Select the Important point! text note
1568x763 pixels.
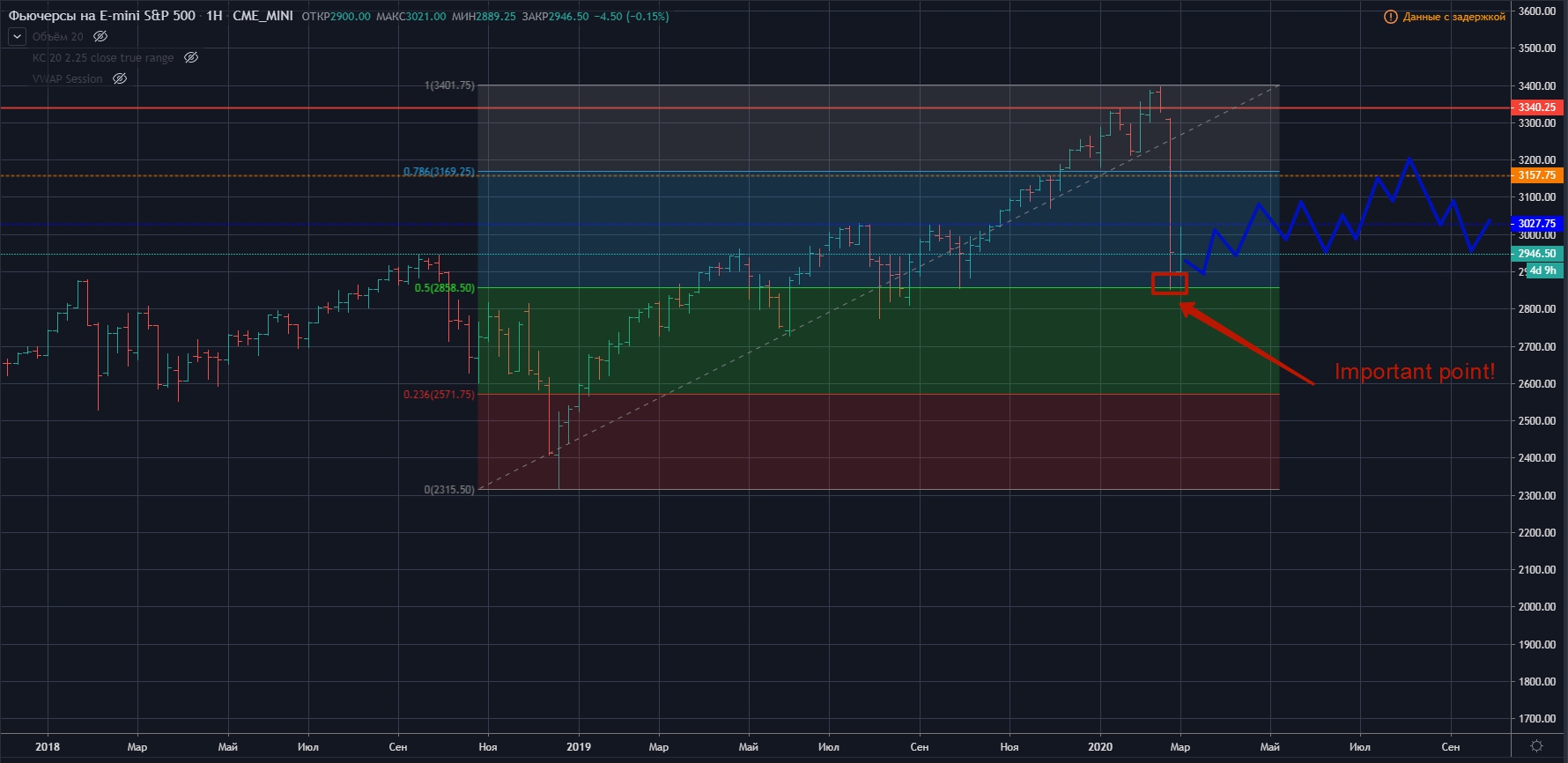point(1415,372)
